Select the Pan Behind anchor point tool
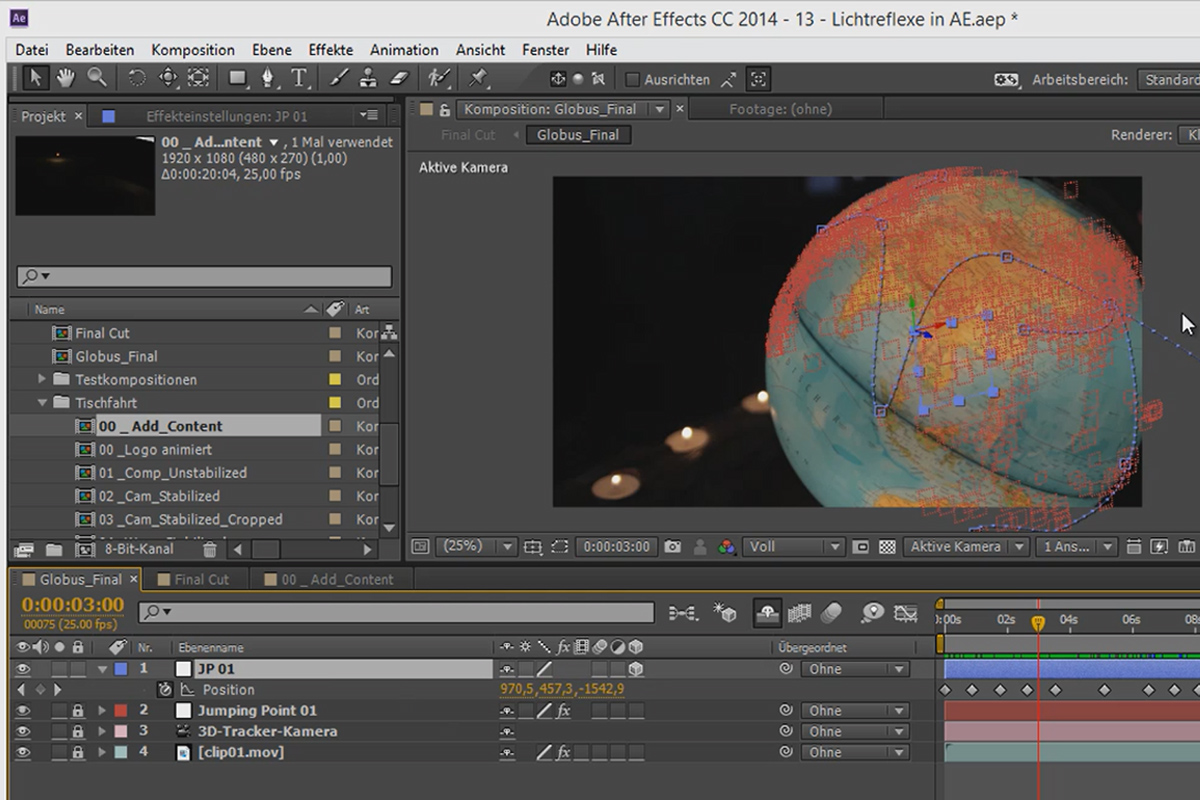The width and height of the screenshot is (1200, 800). click(x=198, y=77)
